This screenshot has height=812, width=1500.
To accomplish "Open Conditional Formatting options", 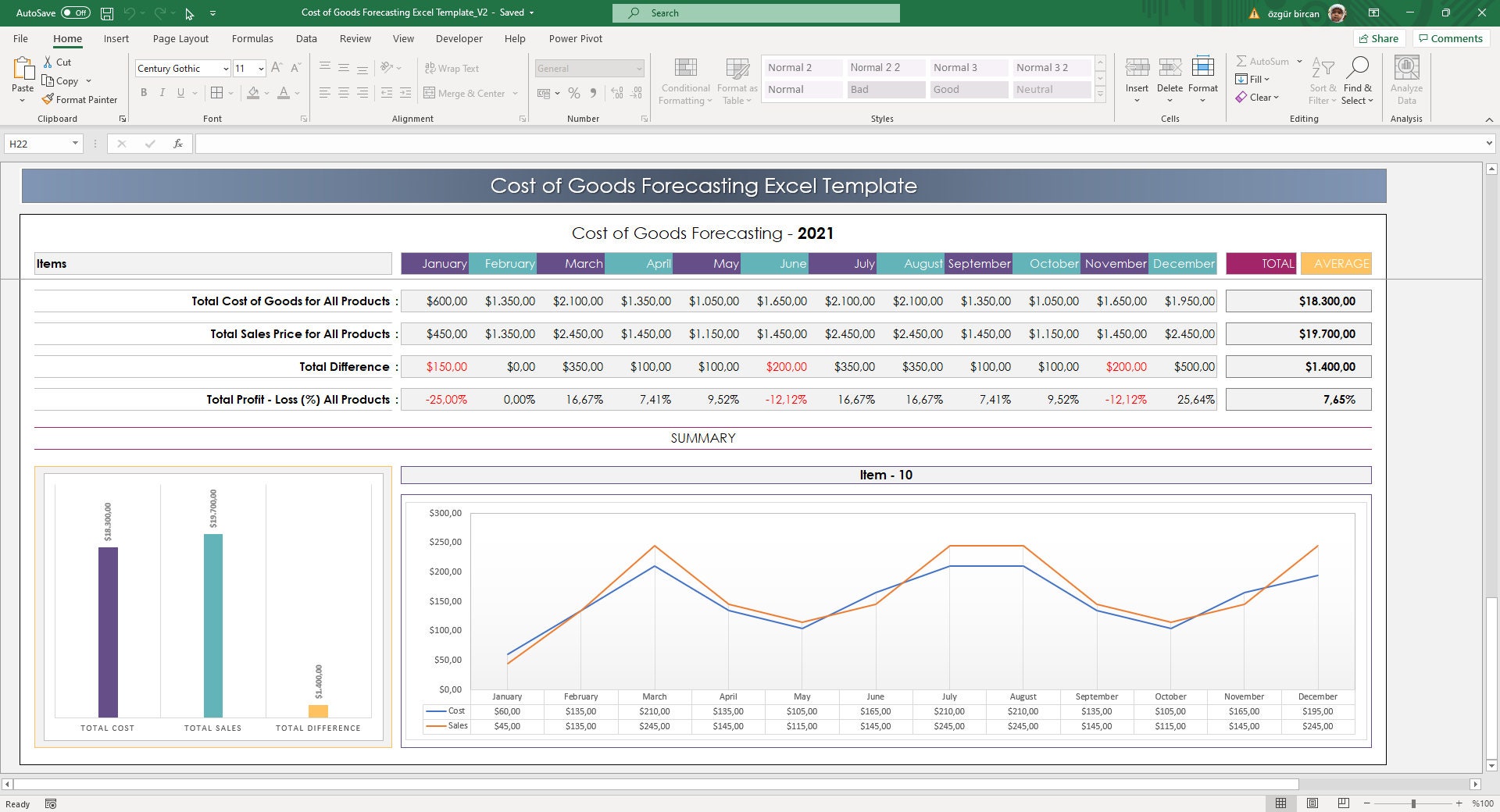I will point(685,80).
